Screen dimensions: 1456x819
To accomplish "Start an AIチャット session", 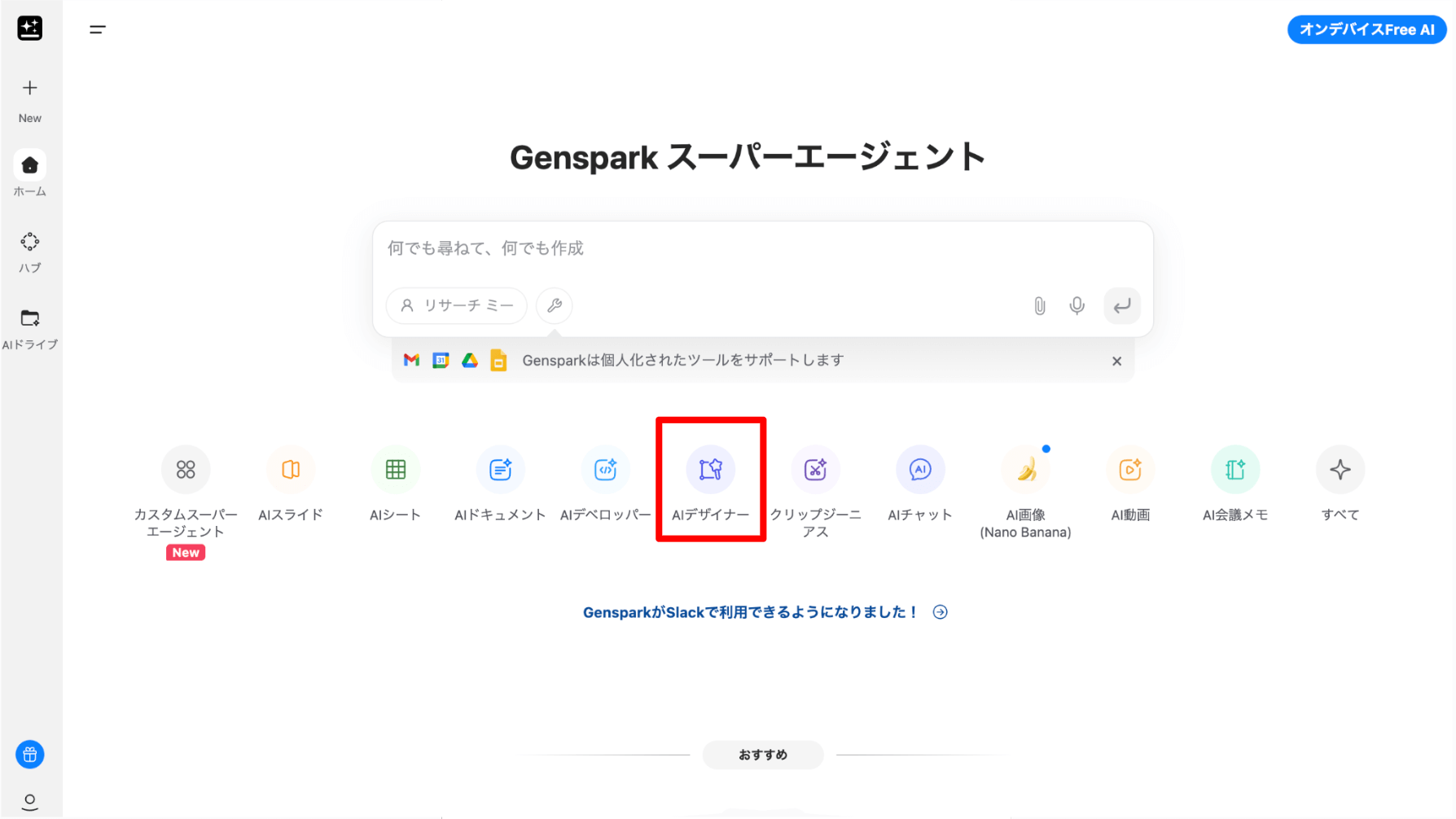I will [x=920, y=470].
